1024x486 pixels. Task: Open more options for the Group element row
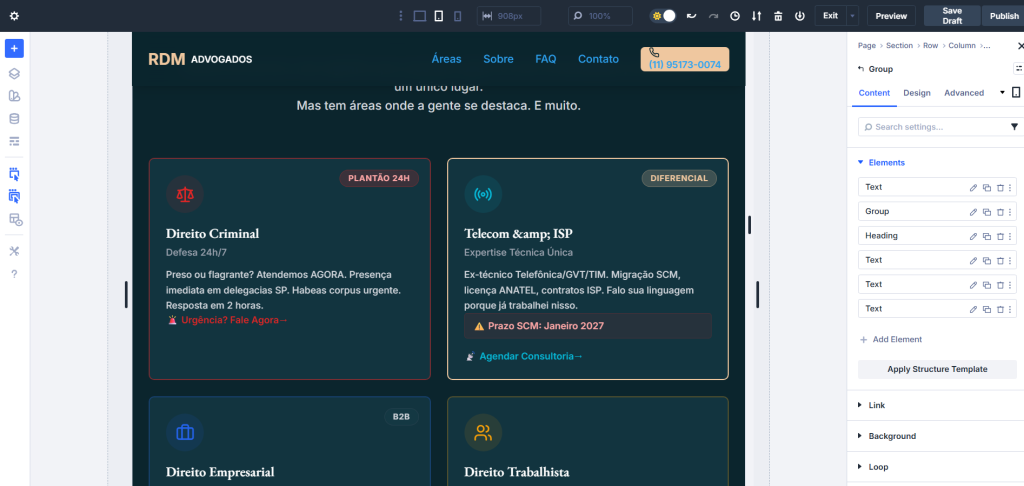click(1010, 212)
